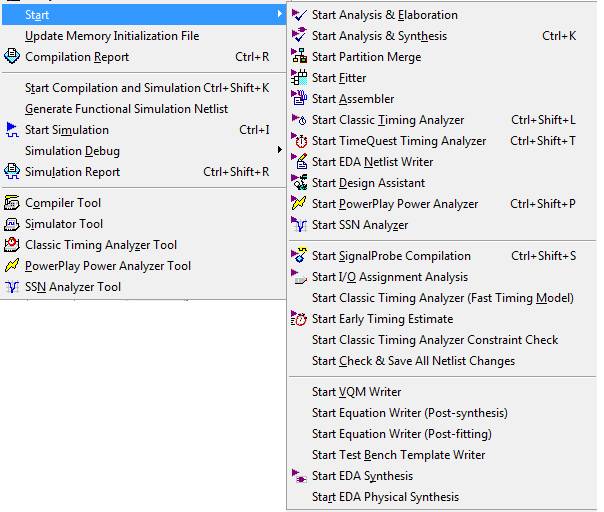Choose Update Memory Initialization File
This screenshot has height=512, width=604.
coord(111,36)
